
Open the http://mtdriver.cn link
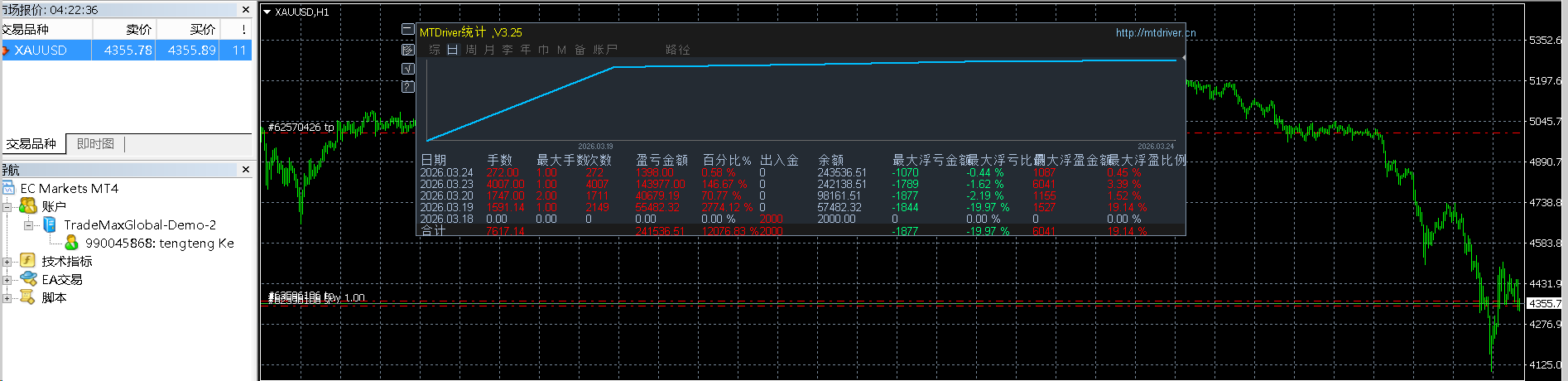(x=1156, y=33)
